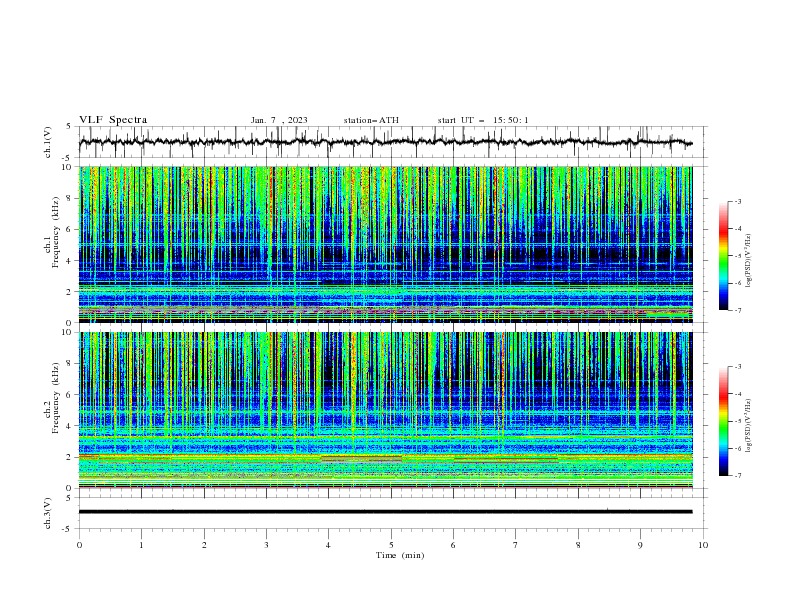Image resolution: width=792 pixels, height=612 pixels.
Task: Click the "Time (min)" axis label
Action: point(400,555)
